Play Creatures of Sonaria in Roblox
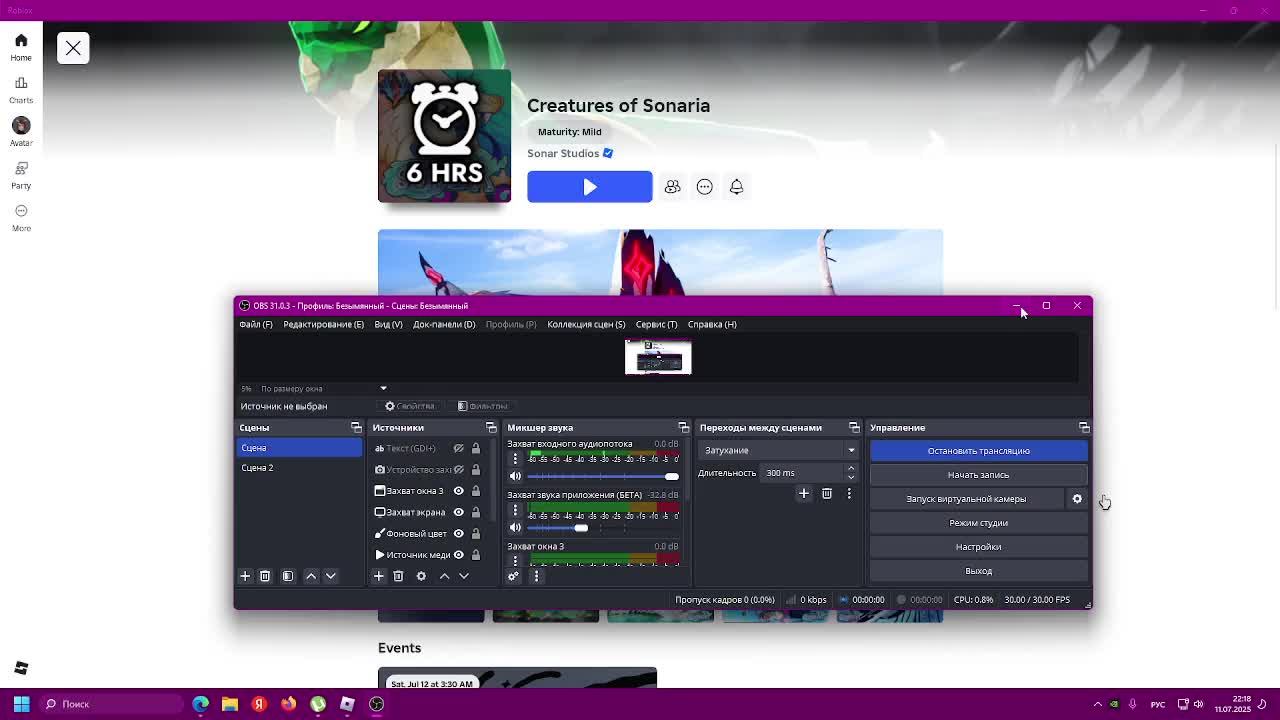The image size is (1280, 720). [x=590, y=187]
